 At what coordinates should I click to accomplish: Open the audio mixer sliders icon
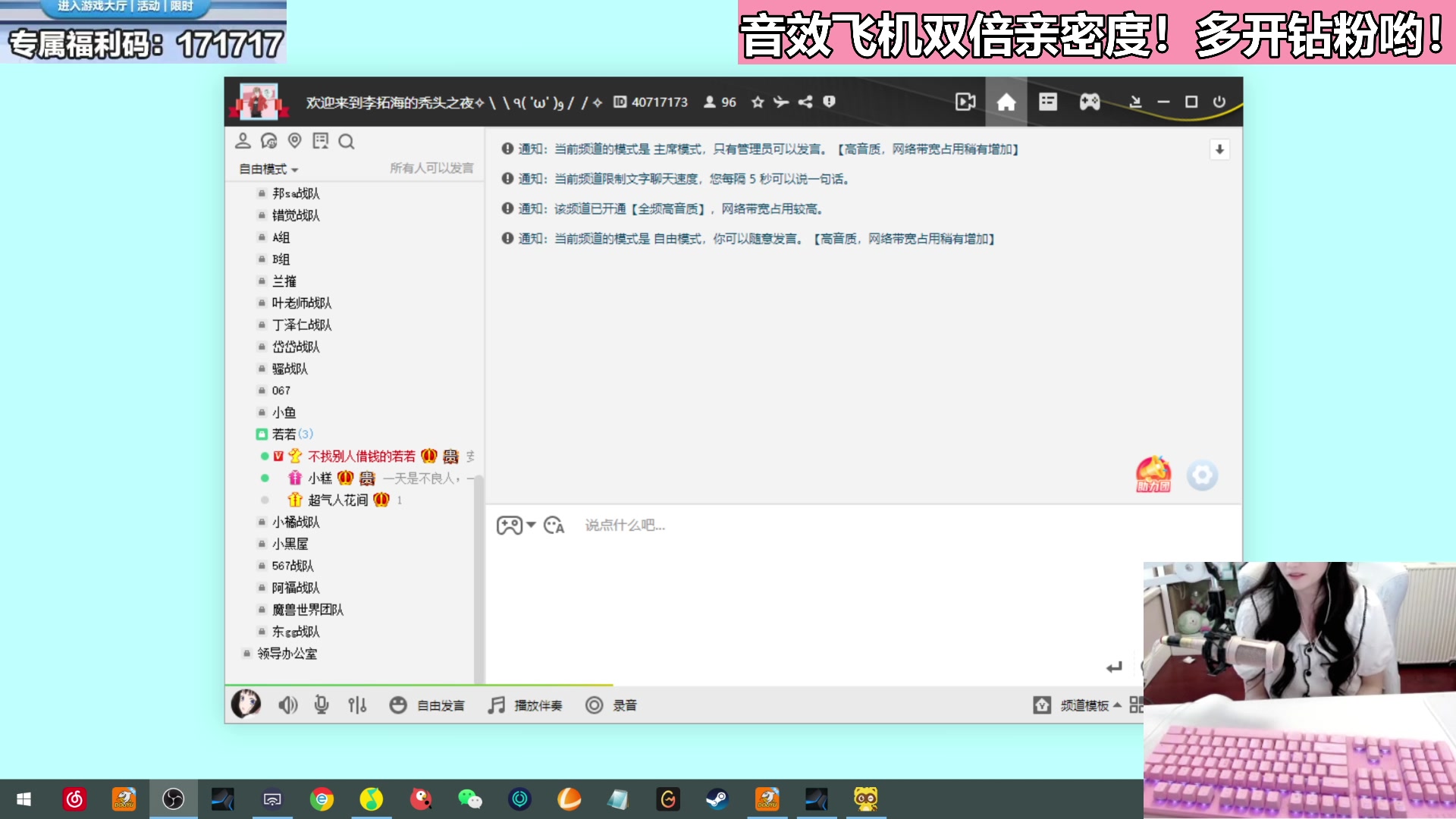(357, 704)
